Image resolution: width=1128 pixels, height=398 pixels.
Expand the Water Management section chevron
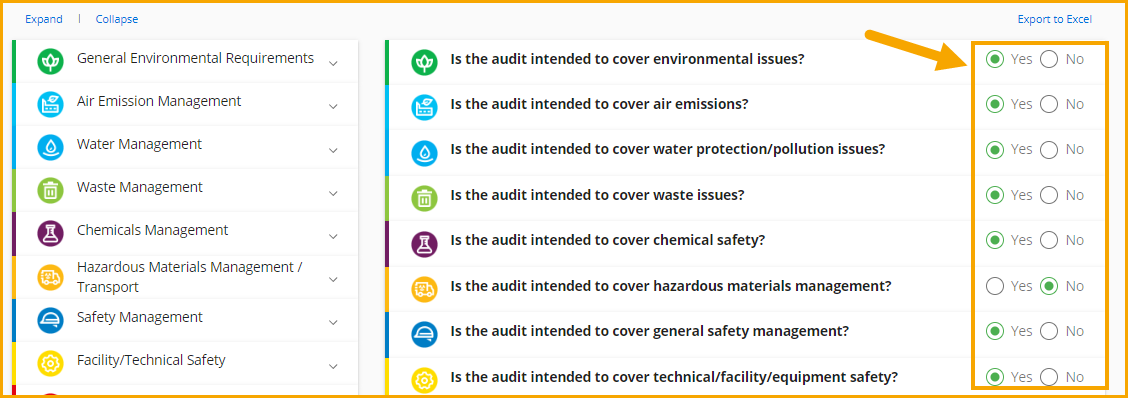click(333, 150)
